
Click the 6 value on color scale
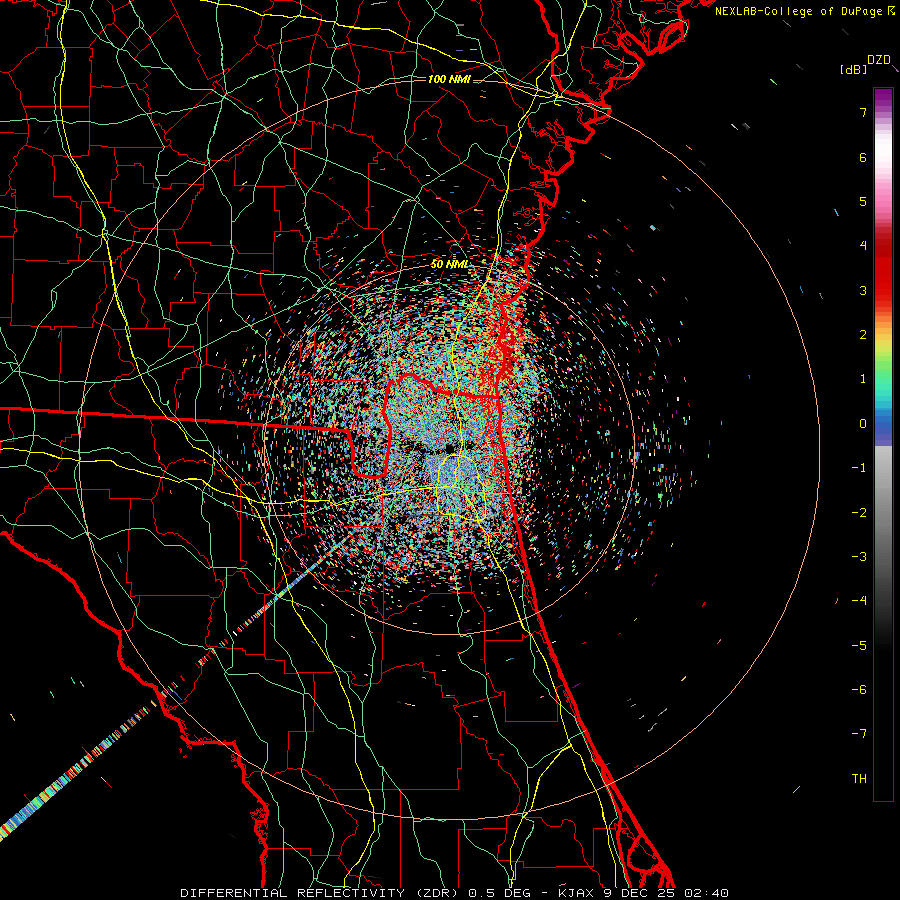coord(863,157)
